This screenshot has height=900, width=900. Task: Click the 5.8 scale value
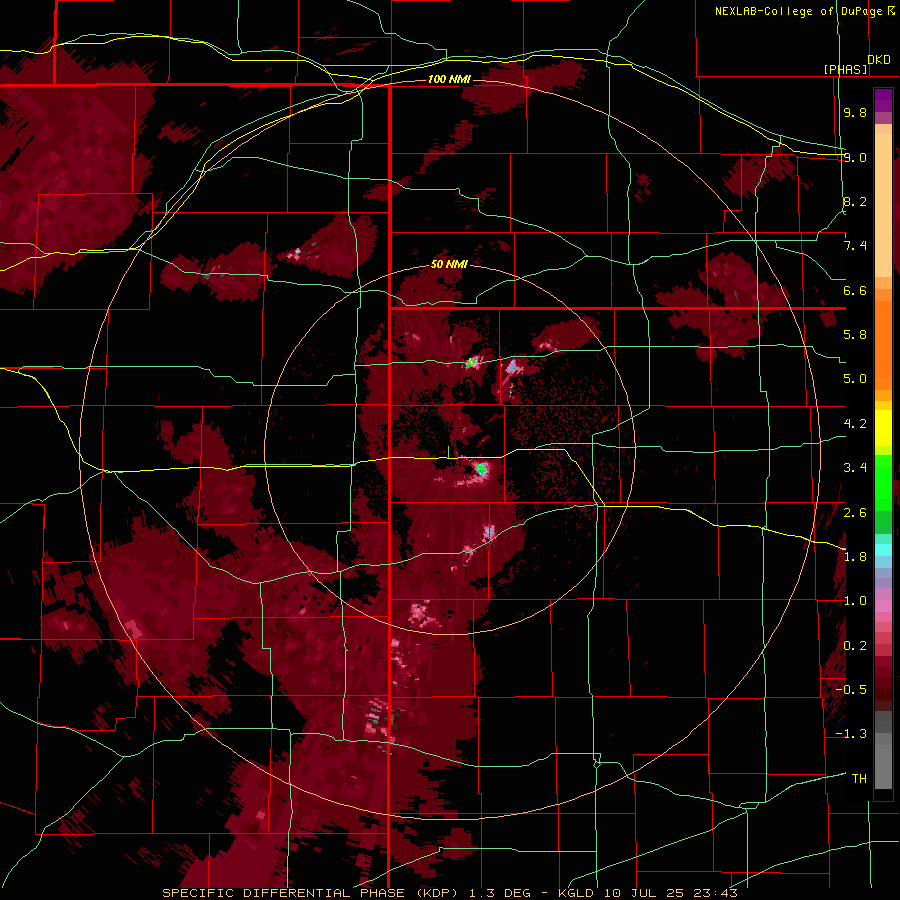click(x=855, y=335)
